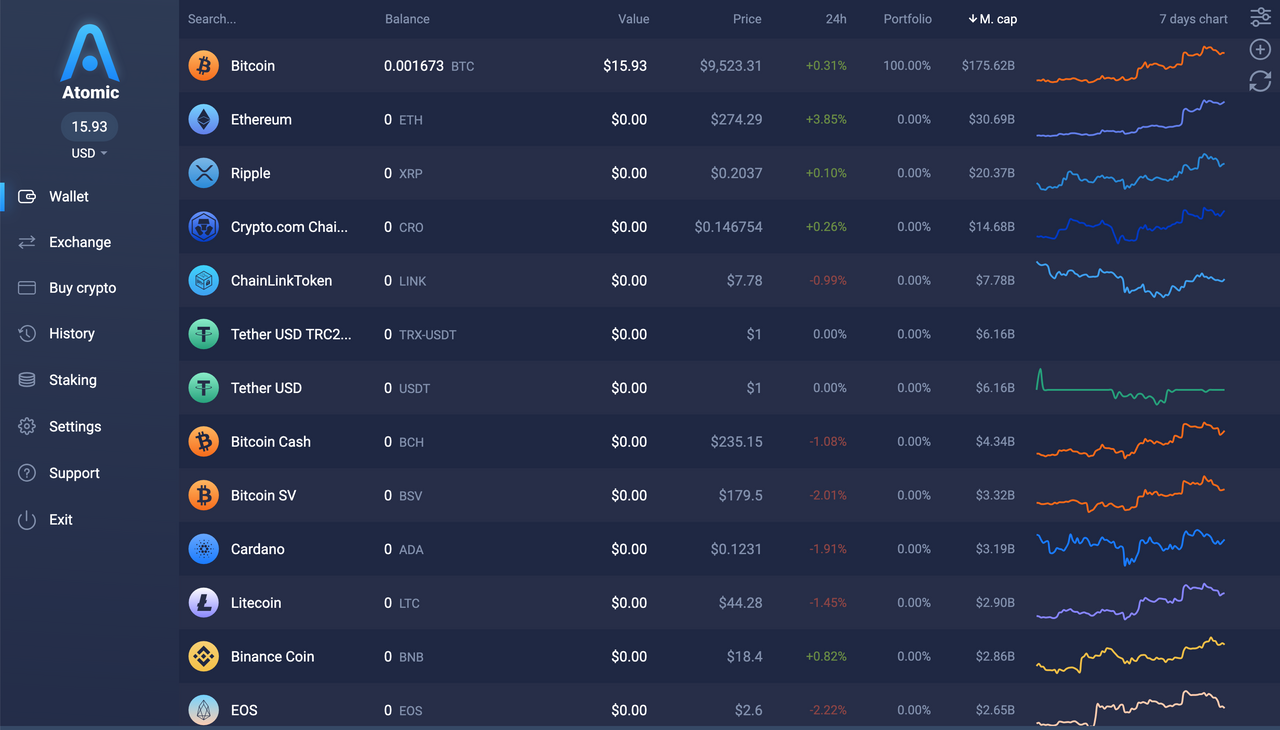Open the Buy crypto section

point(82,288)
